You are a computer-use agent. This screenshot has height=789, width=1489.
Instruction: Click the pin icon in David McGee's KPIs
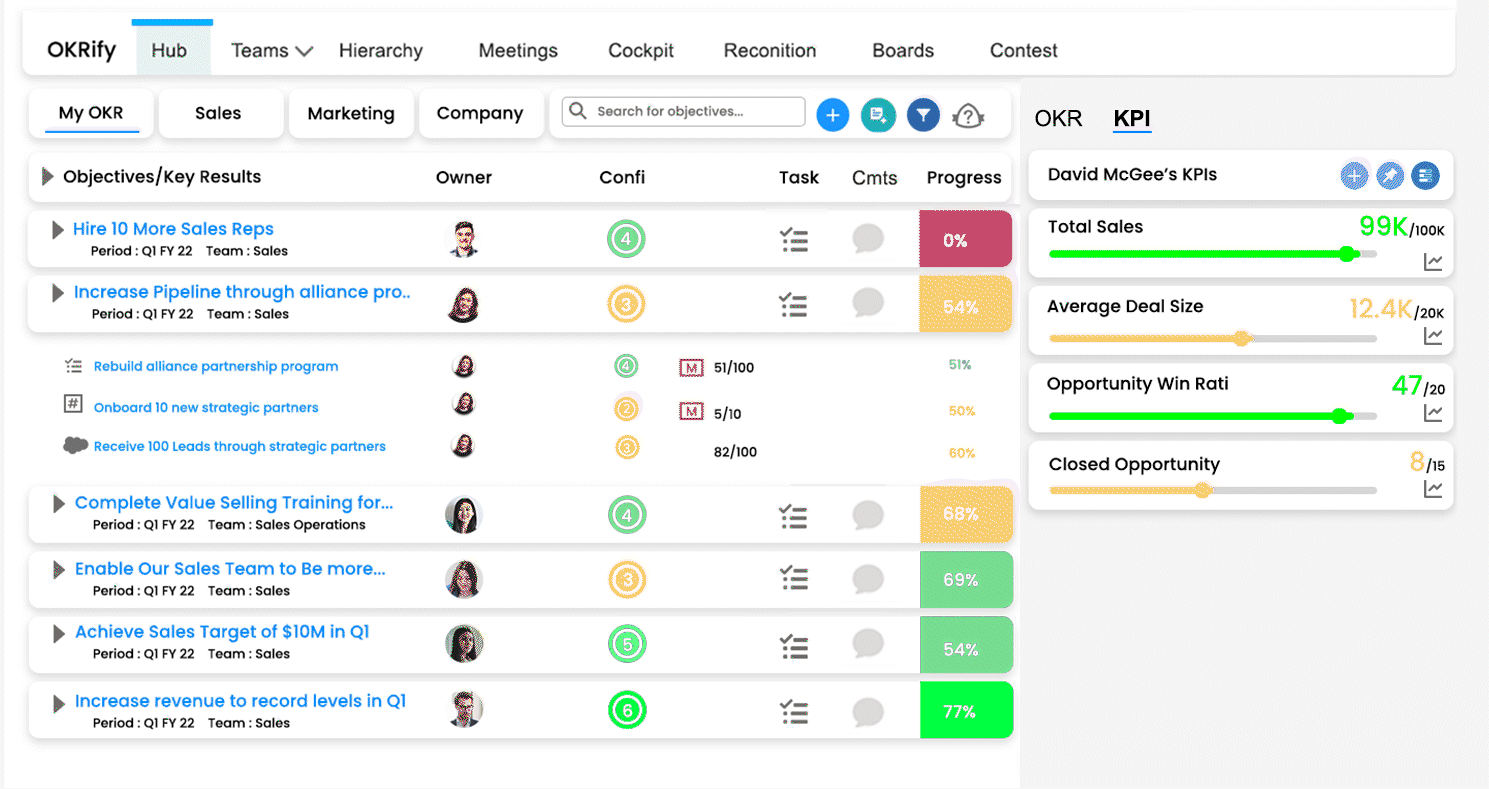pos(1389,176)
